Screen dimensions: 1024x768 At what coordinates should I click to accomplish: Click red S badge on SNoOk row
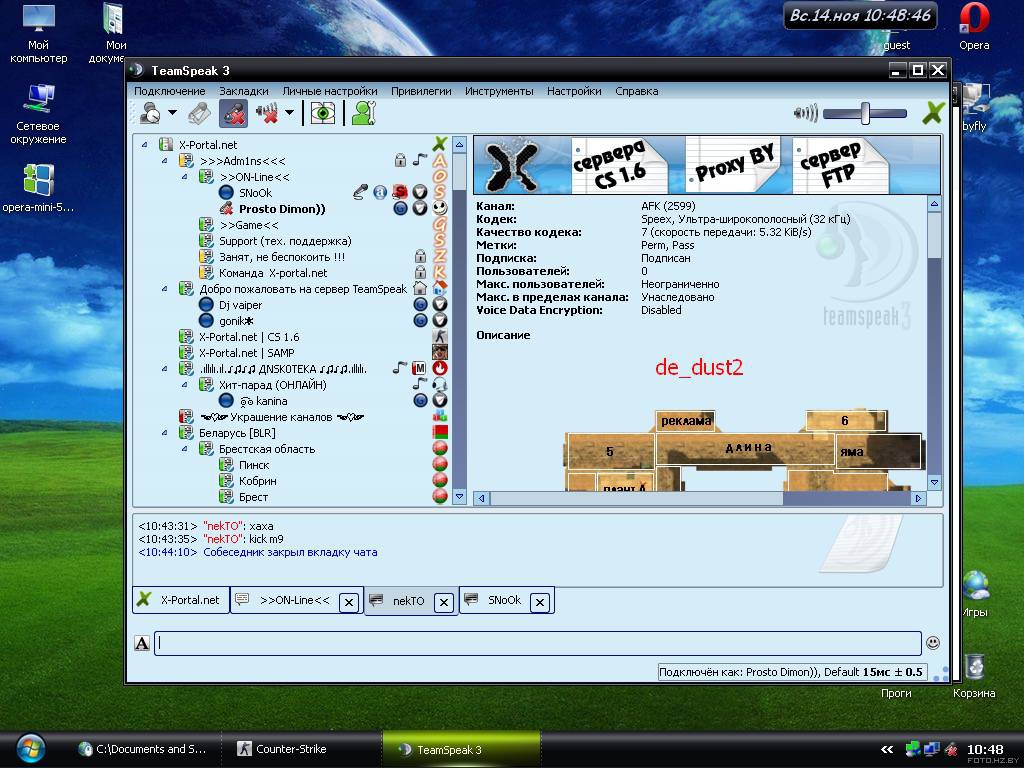click(400, 192)
